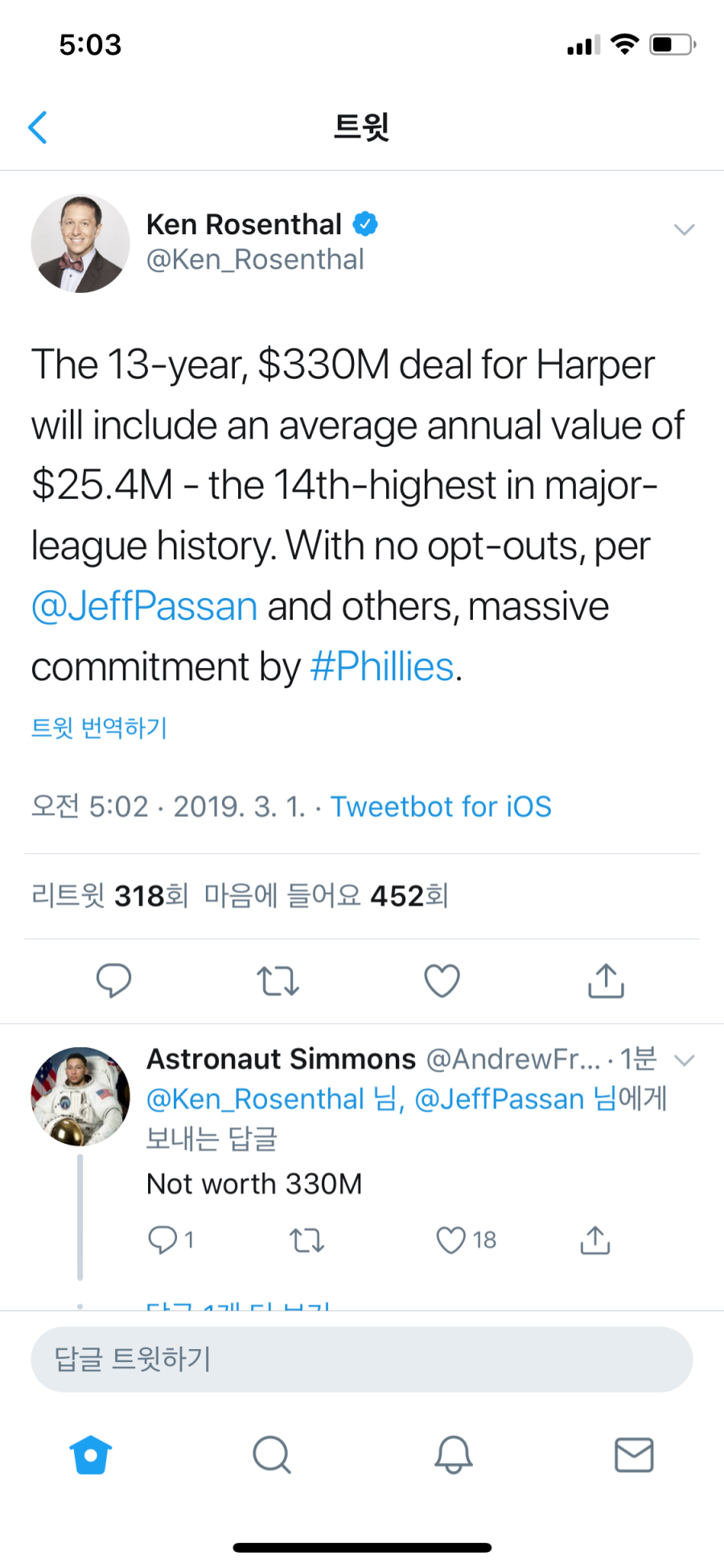Open the #Phillies hashtag

(383, 666)
